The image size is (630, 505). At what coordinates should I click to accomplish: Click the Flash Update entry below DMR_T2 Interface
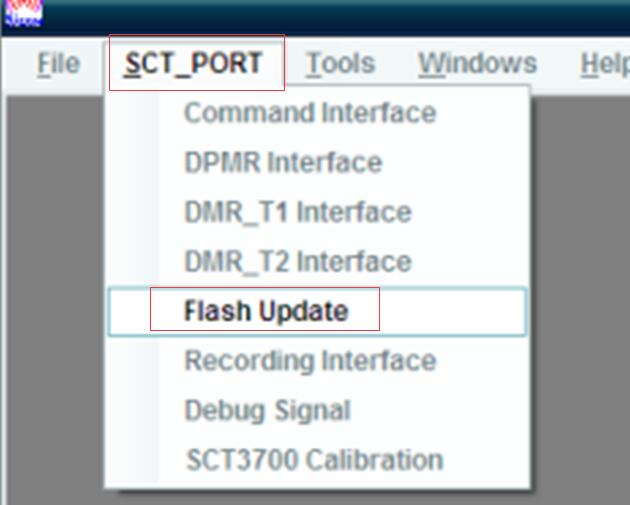point(266,311)
